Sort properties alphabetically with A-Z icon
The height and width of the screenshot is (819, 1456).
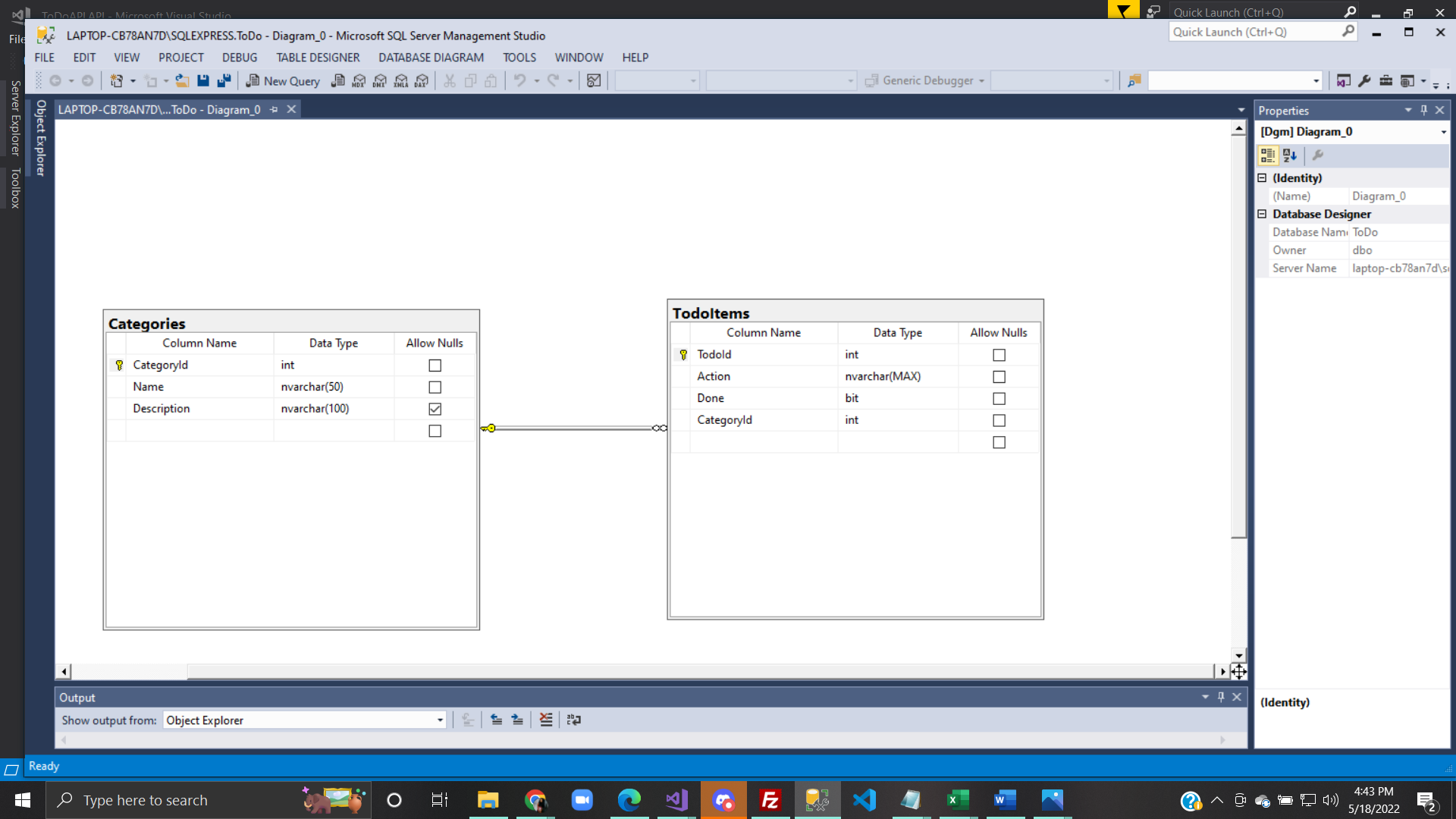pyautogui.click(x=1289, y=155)
